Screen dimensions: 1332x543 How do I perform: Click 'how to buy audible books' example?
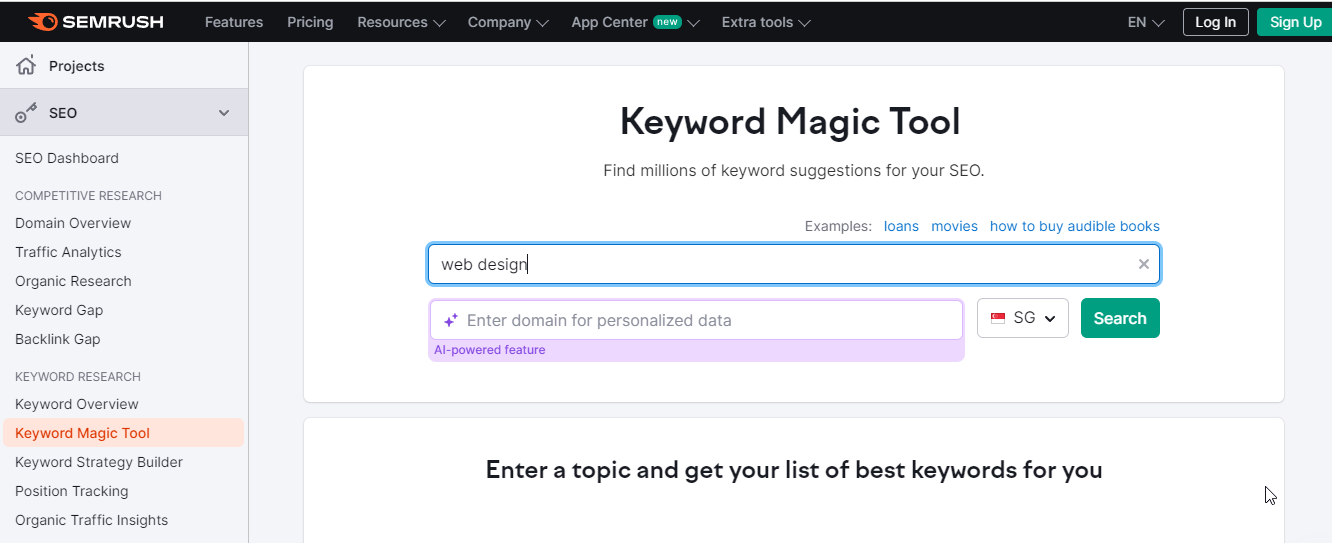pyautogui.click(x=1074, y=226)
